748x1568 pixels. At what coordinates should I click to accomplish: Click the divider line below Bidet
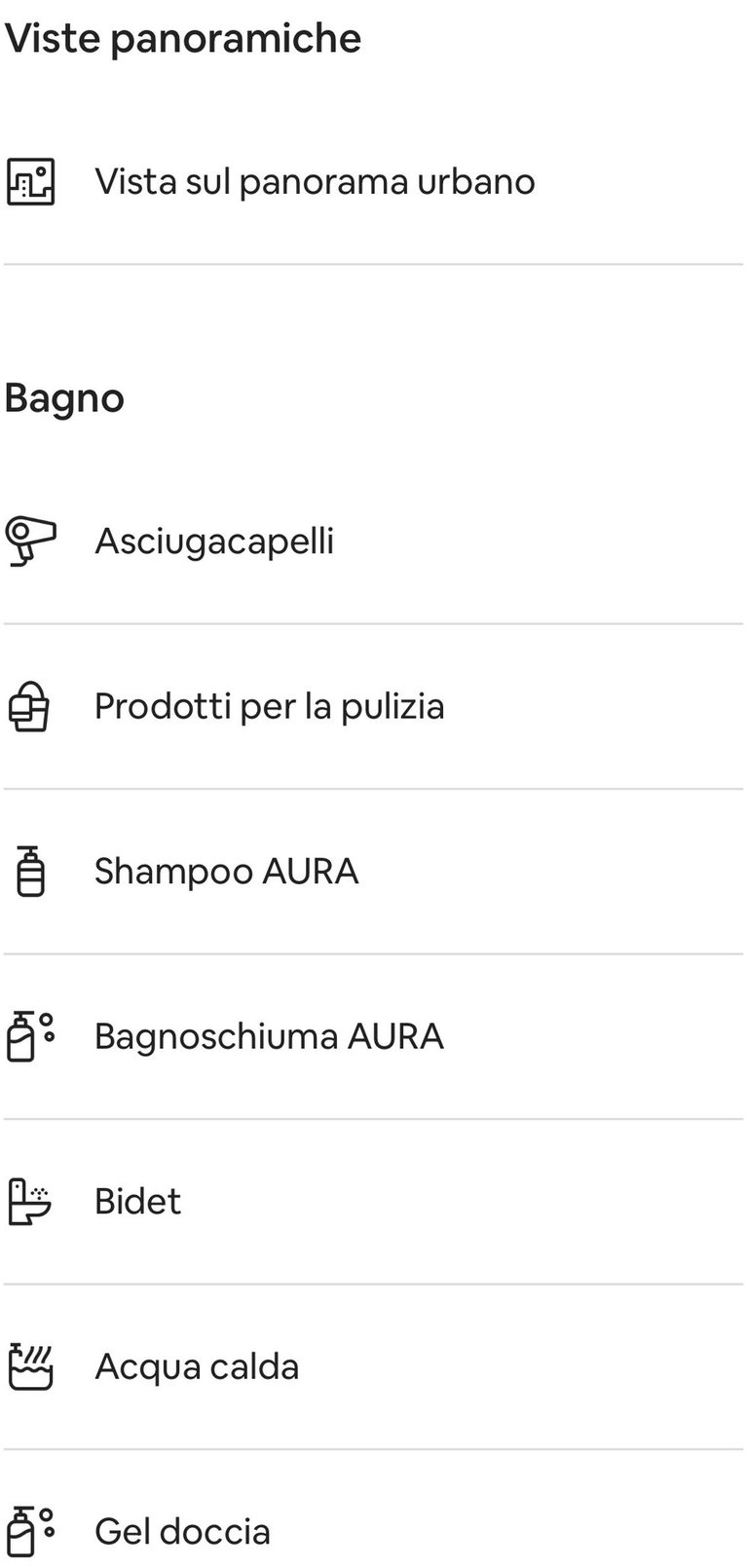click(374, 1284)
